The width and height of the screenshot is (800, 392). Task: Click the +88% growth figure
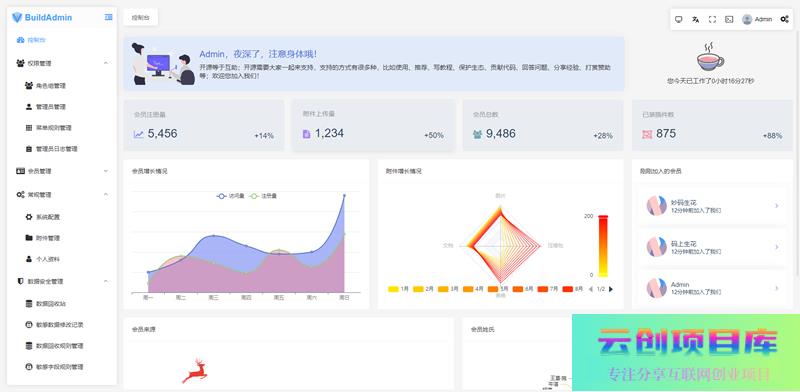[x=772, y=136]
